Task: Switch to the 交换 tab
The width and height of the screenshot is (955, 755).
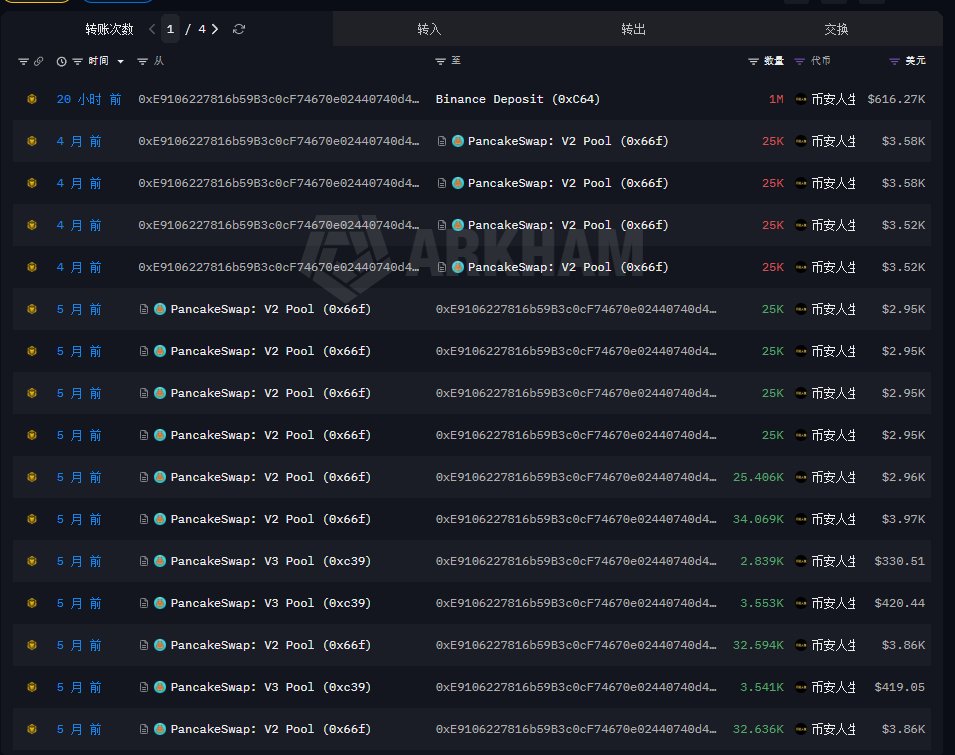Action: pos(836,29)
